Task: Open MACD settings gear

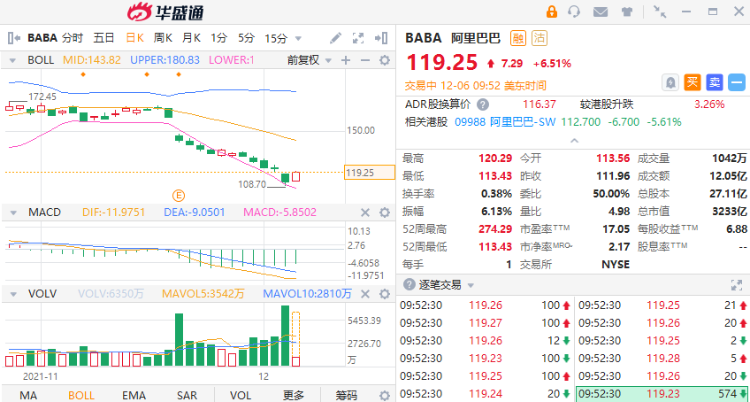Action: [x=384, y=212]
